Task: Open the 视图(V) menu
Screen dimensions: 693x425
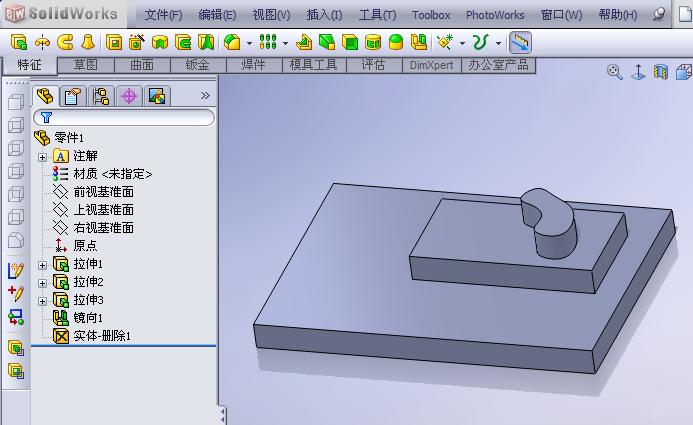Action: [271, 15]
